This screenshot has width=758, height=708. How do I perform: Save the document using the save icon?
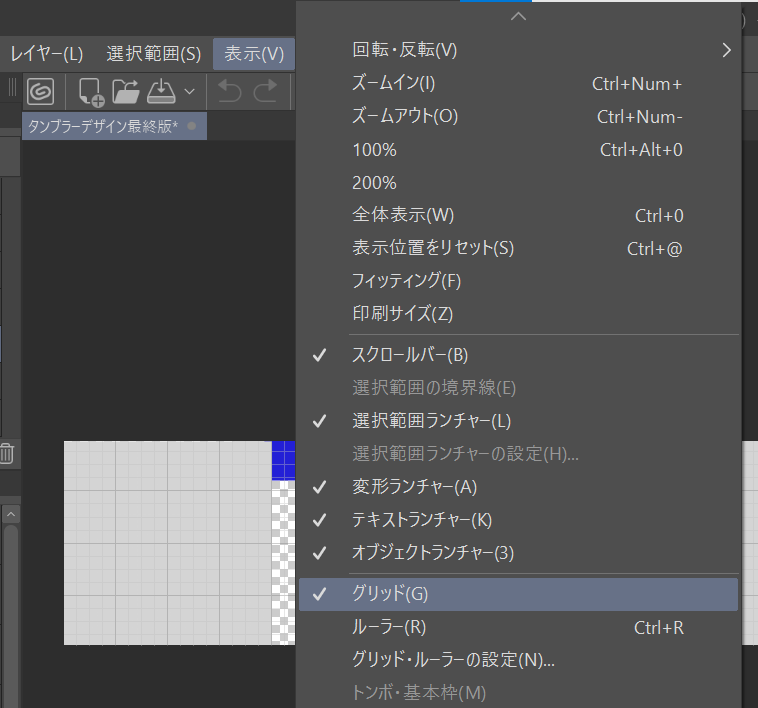(161, 91)
